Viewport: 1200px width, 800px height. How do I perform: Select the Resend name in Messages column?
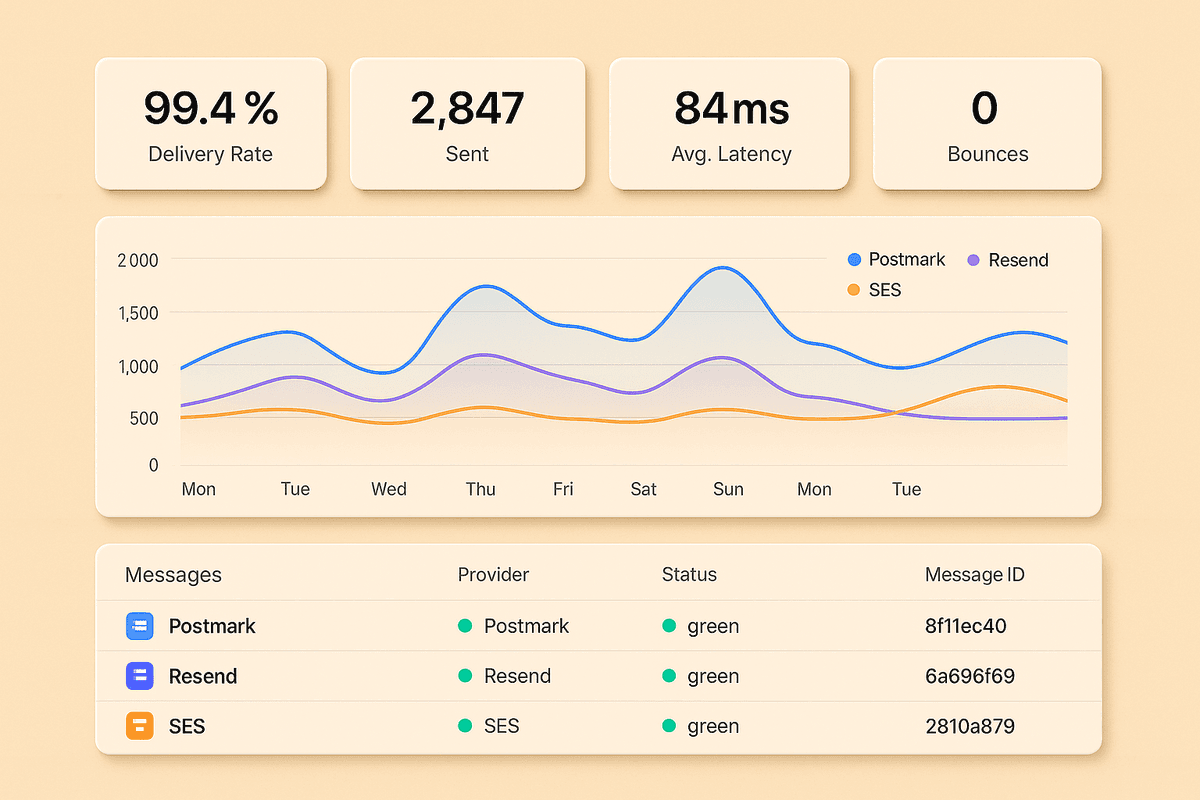[203, 676]
